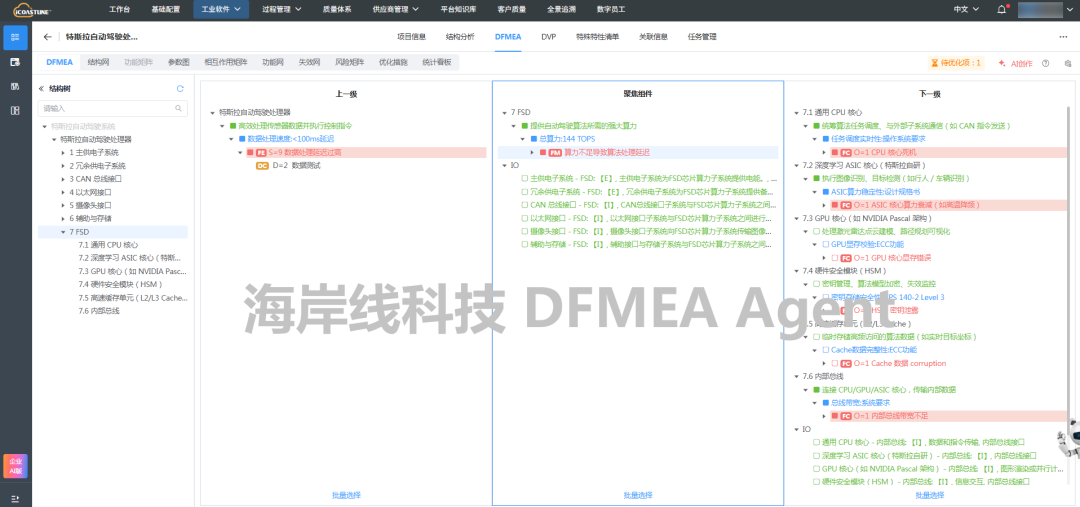Open the AI创作 assistant
Viewport: 1080px width, 507px height.
click(1016, 62)
